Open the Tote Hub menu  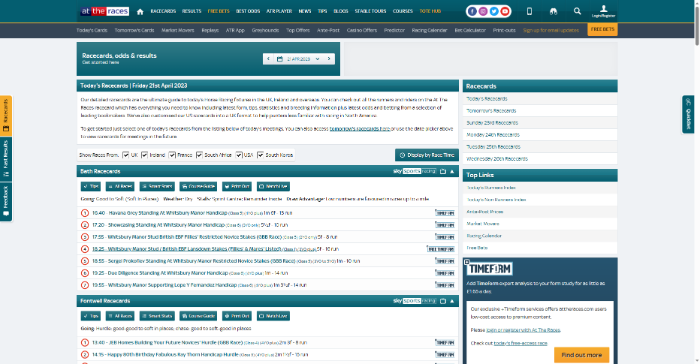click(x=430, y=11)
